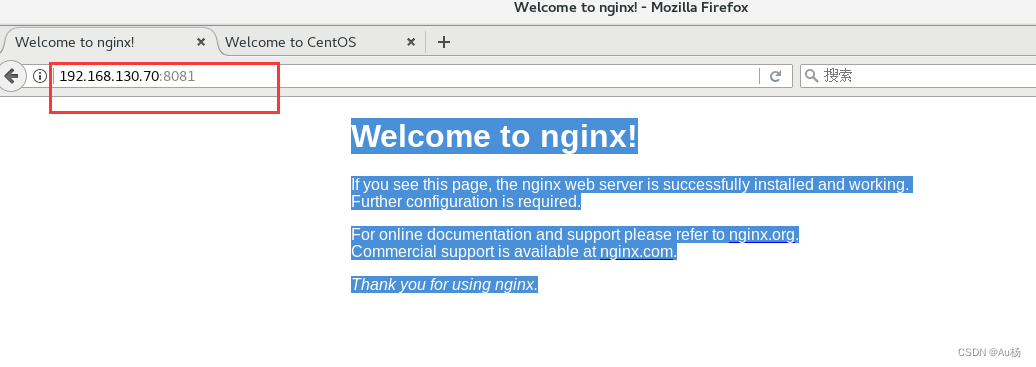Viewport: 1036px width, 367px height.
Task: Switch to the Welcome to CentOS tab
Action: (x=320, y=42)
